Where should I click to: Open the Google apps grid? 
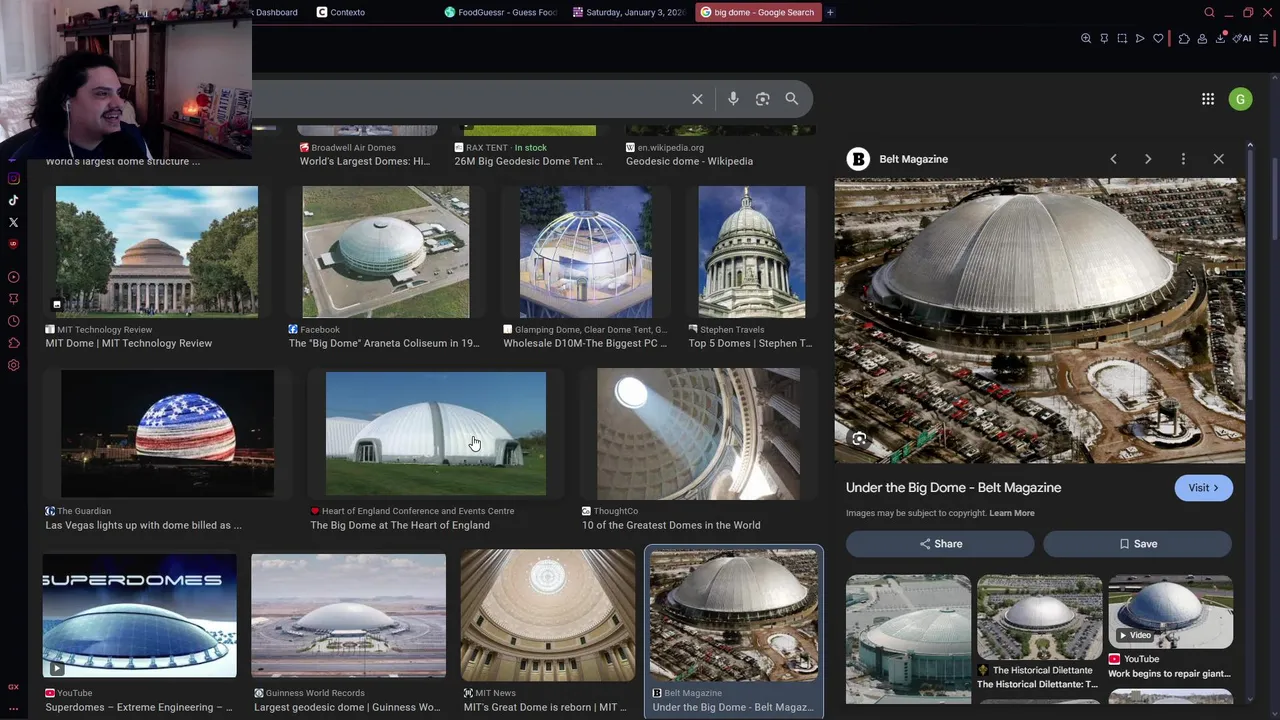pyautogui.click(x=1208, y=99)
